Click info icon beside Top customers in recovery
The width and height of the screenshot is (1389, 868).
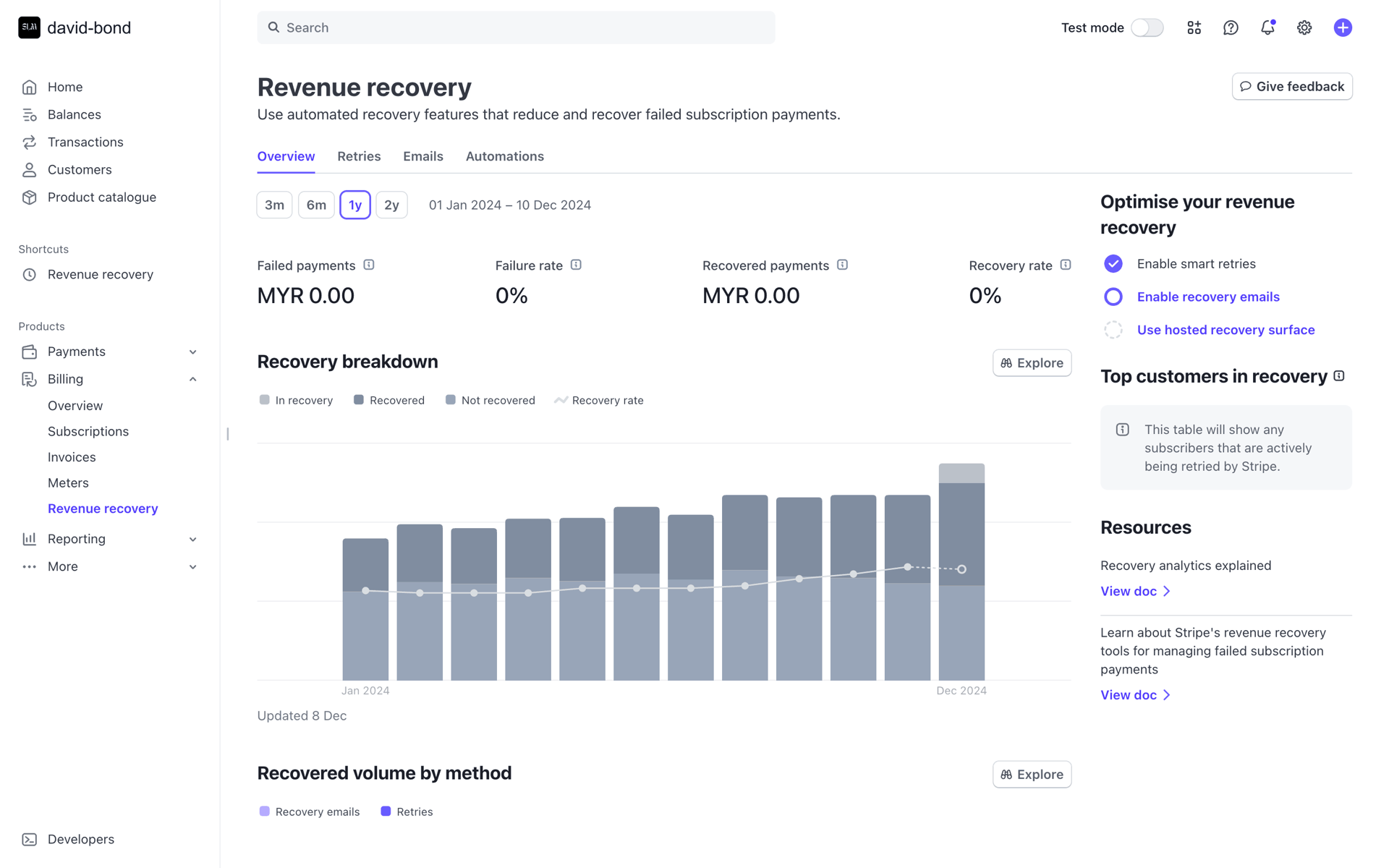1339,376
